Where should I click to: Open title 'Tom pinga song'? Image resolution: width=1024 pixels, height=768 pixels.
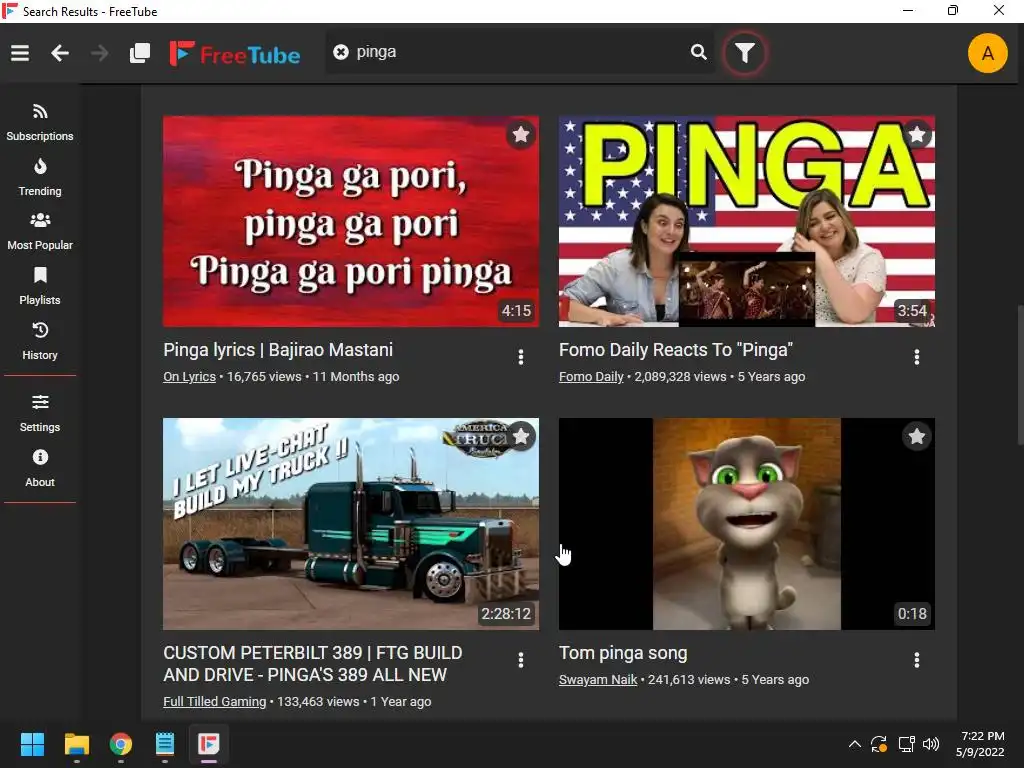(x=623, y=653)
